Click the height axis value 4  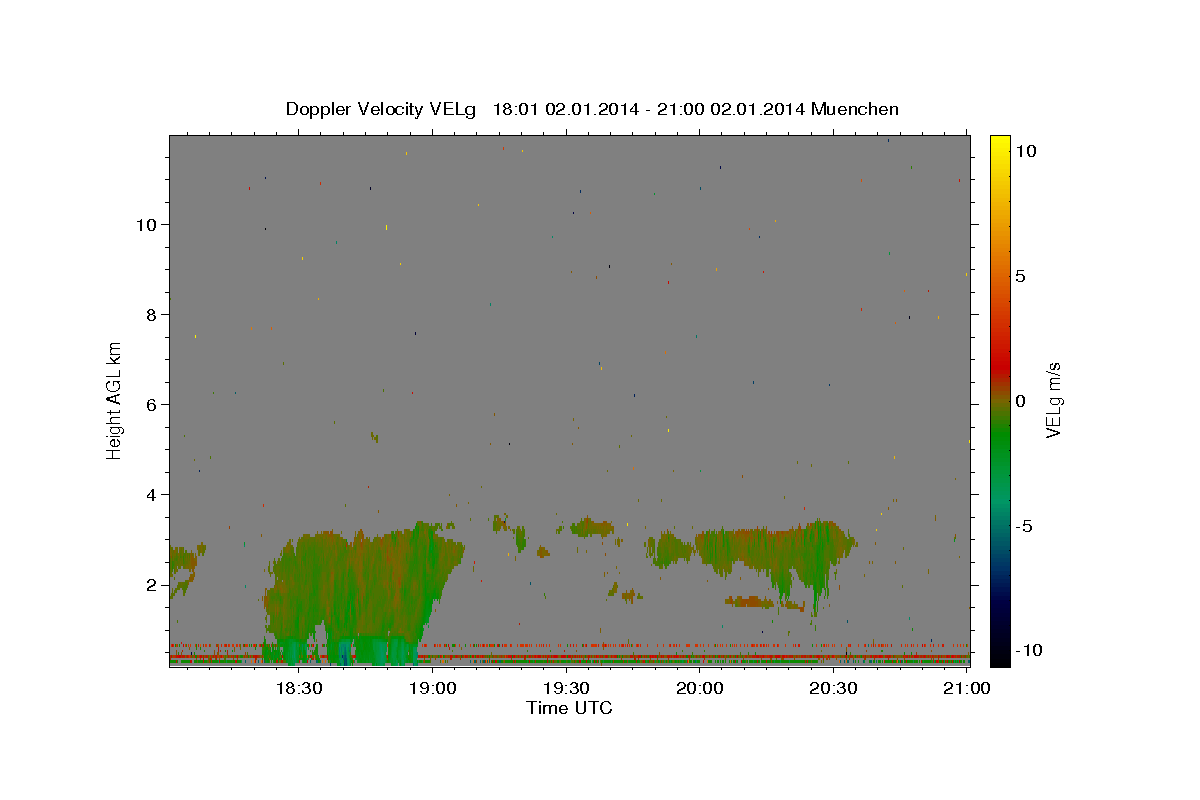(x=151, y=495)
